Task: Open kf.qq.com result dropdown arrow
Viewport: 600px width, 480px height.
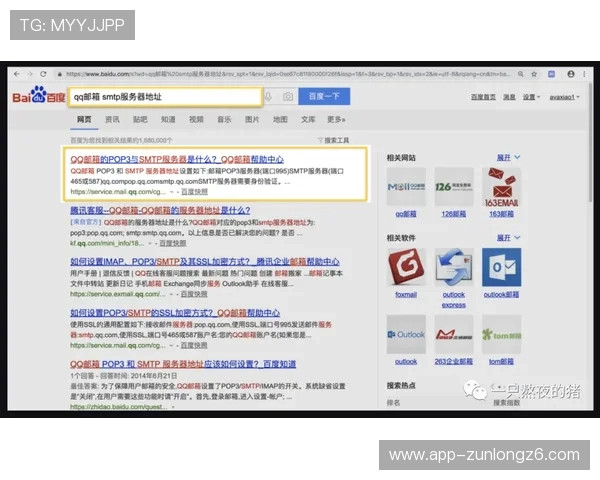Action: [150, 243]
